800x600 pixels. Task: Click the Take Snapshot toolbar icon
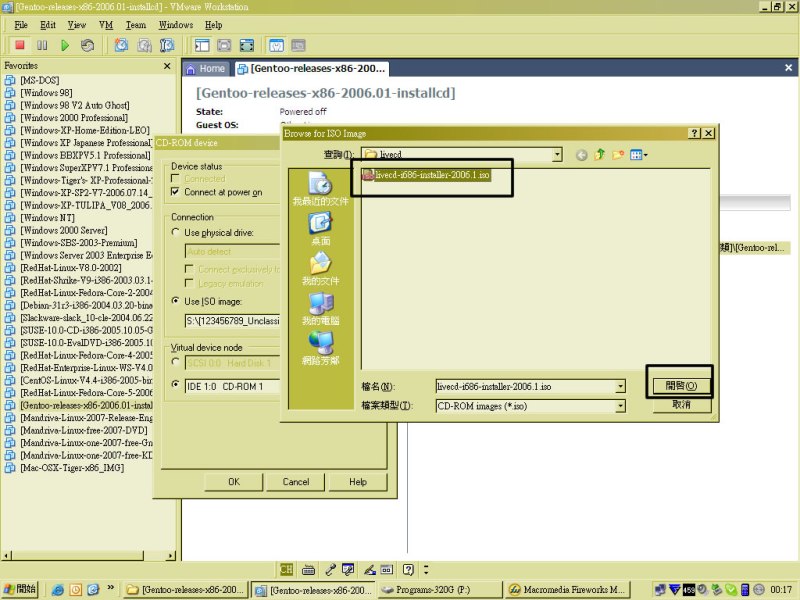click(121, 45)
